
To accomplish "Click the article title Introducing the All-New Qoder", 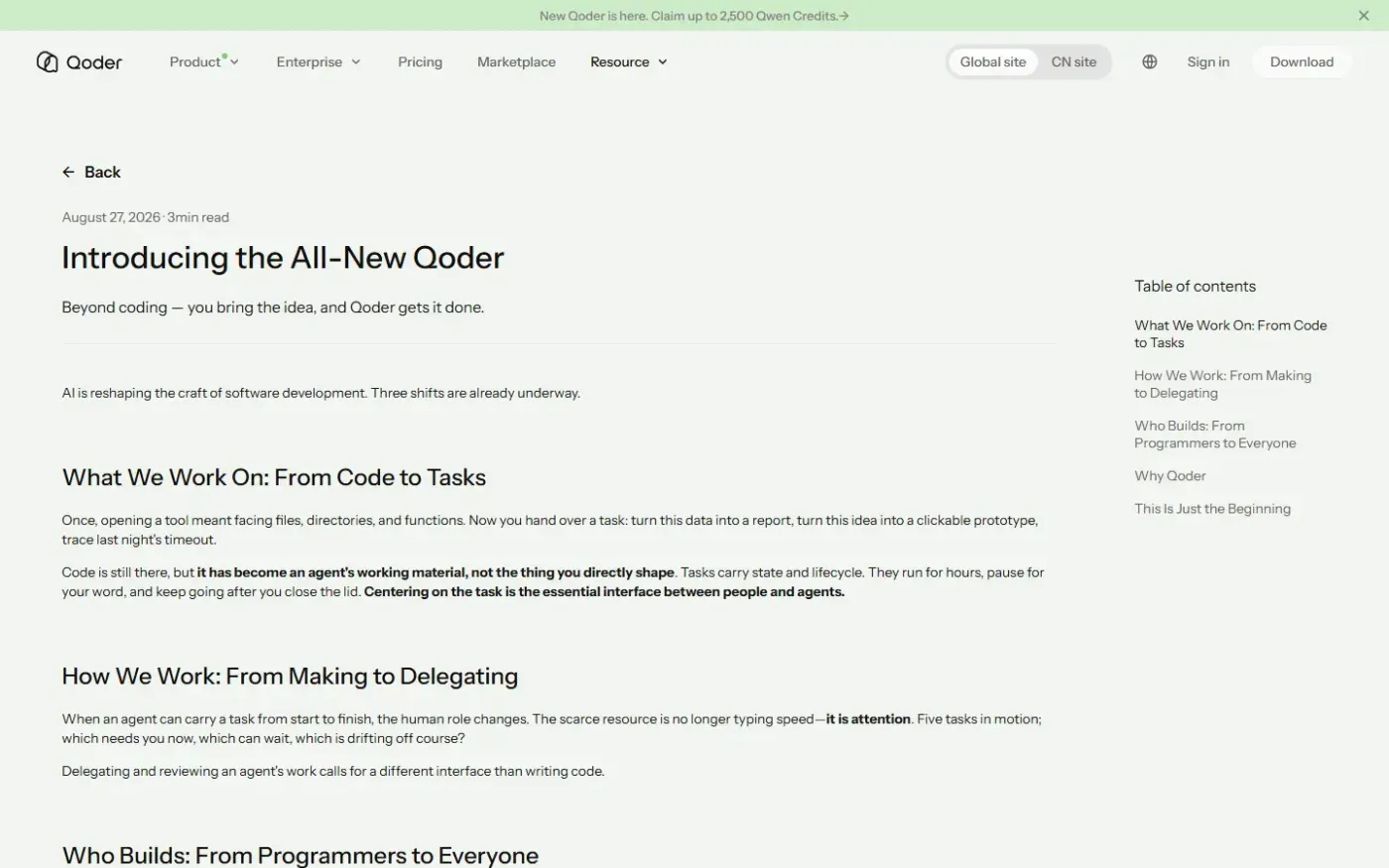I will 283,258.
